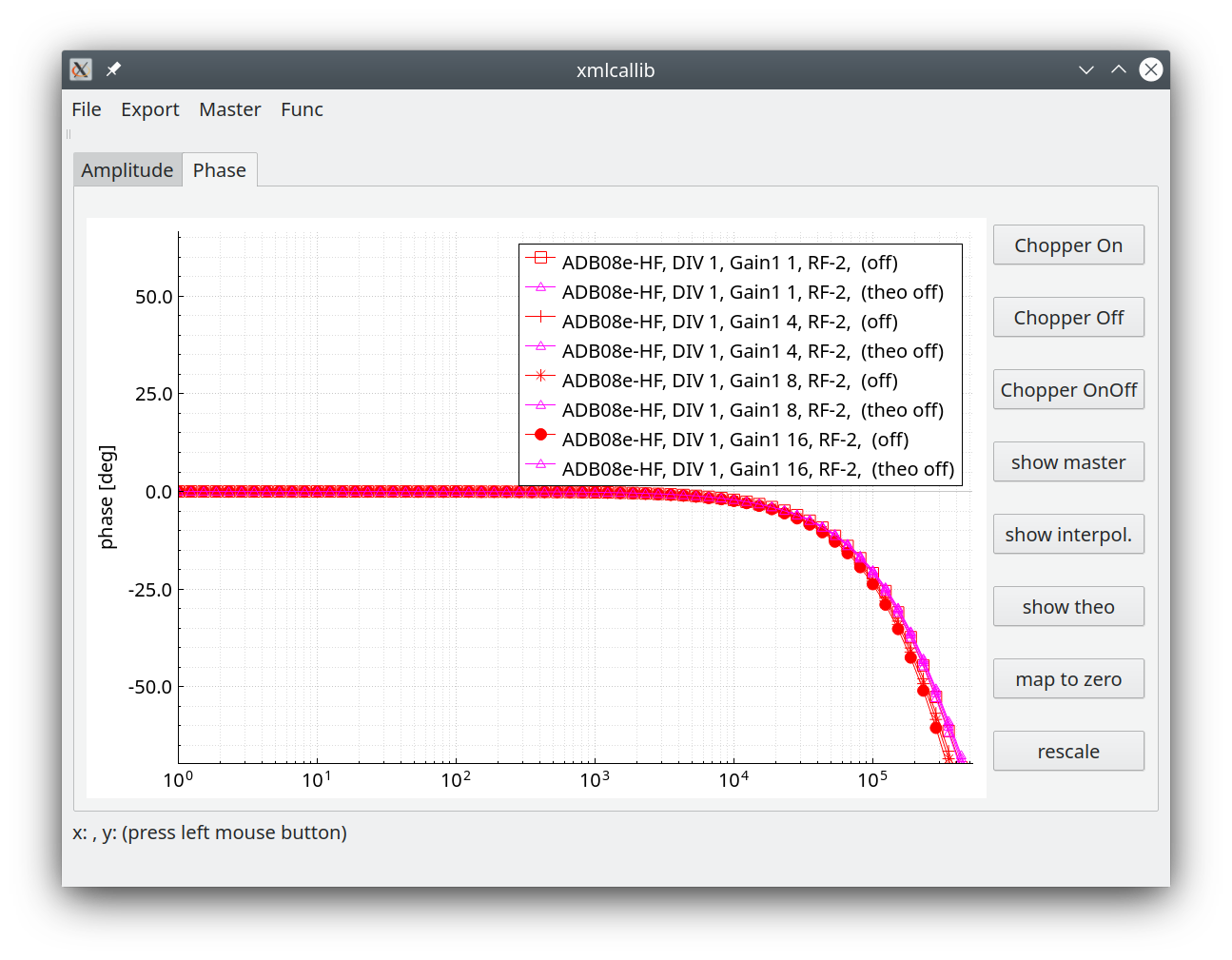Click the Chopper Off button

(x=1068, y=318)
